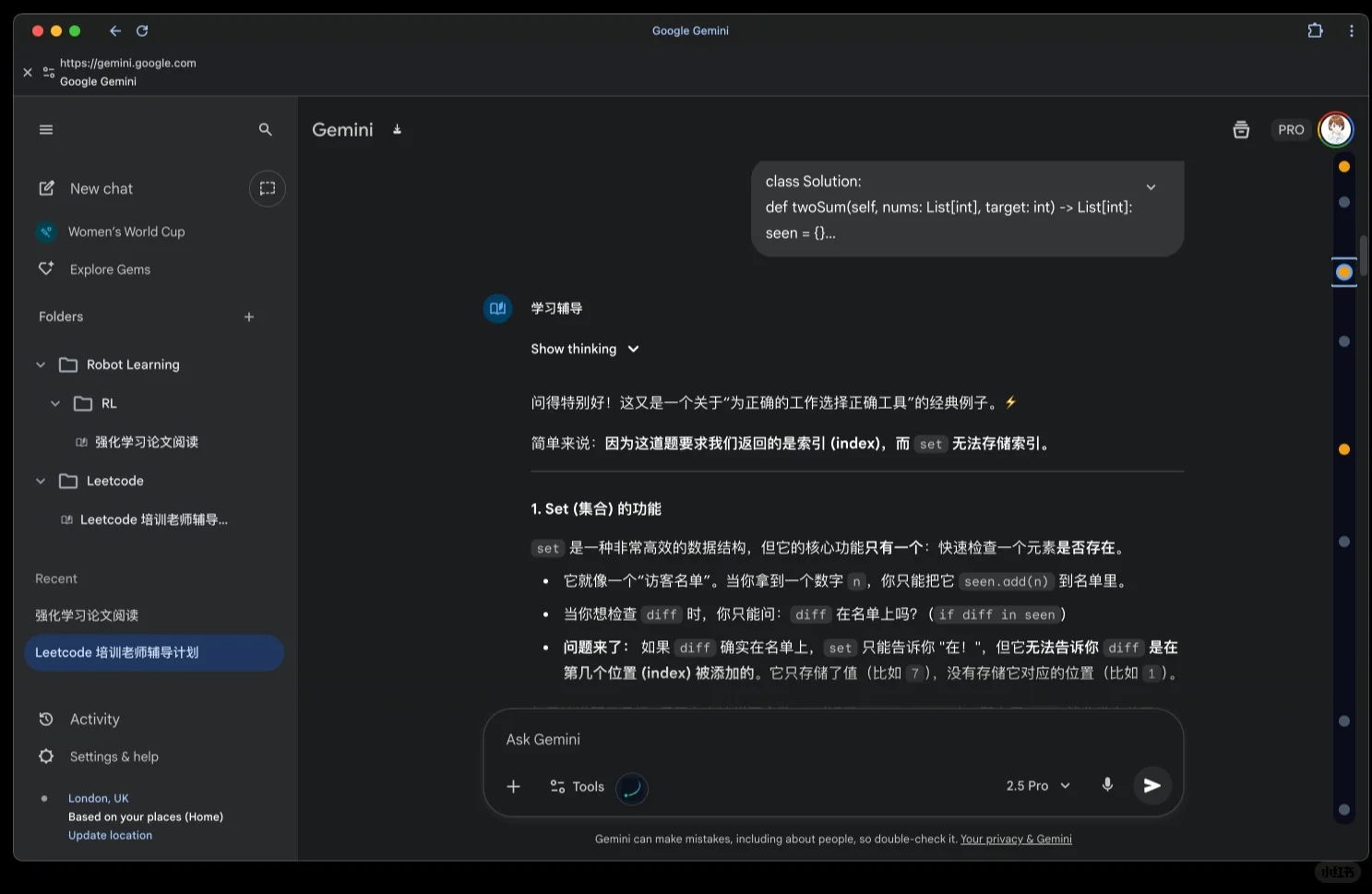Open the sidebar search
The image size is (1372, 894).
[265, 129]
